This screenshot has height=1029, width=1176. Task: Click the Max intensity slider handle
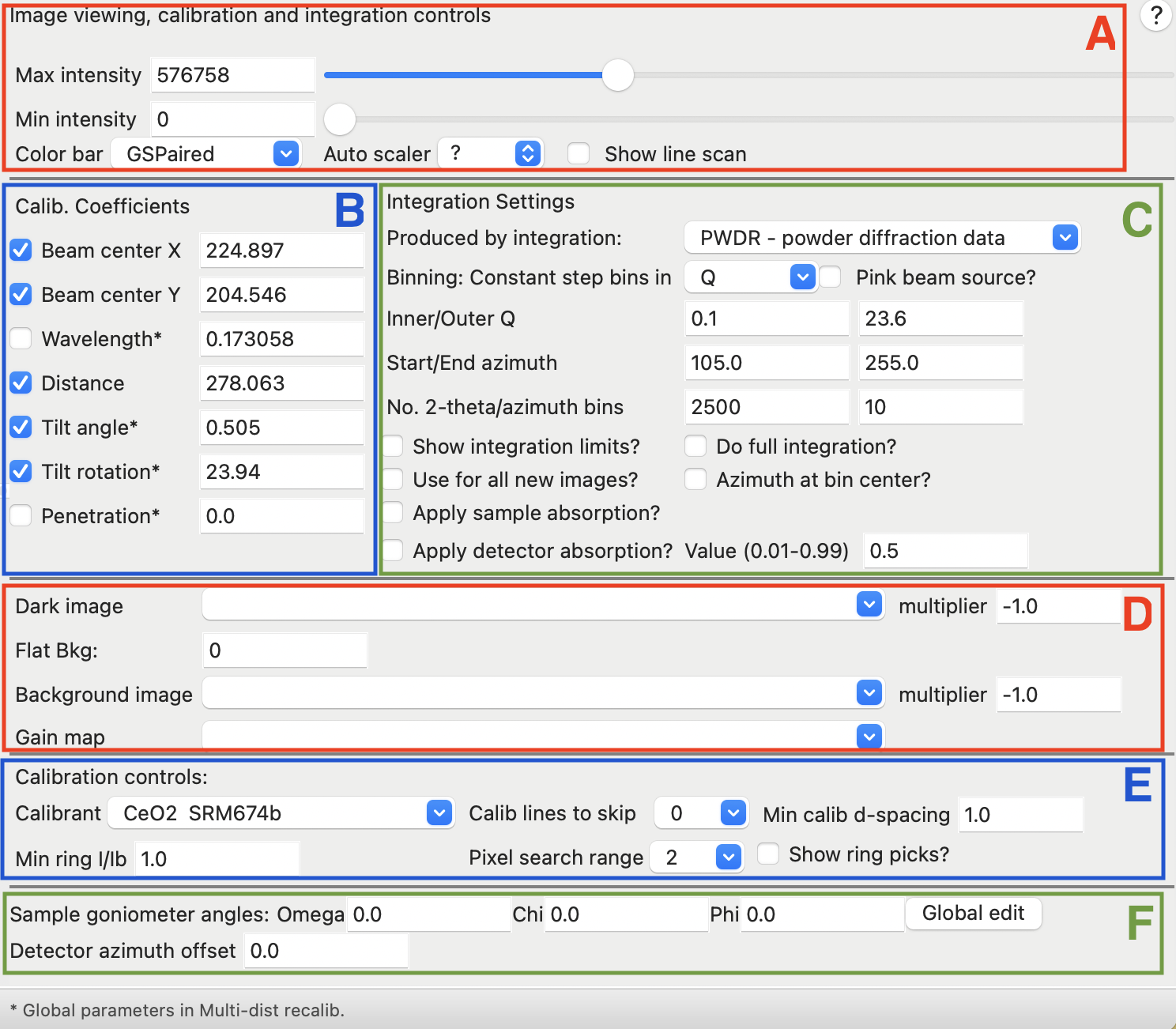pyautogui.click(x=619, y=75)
